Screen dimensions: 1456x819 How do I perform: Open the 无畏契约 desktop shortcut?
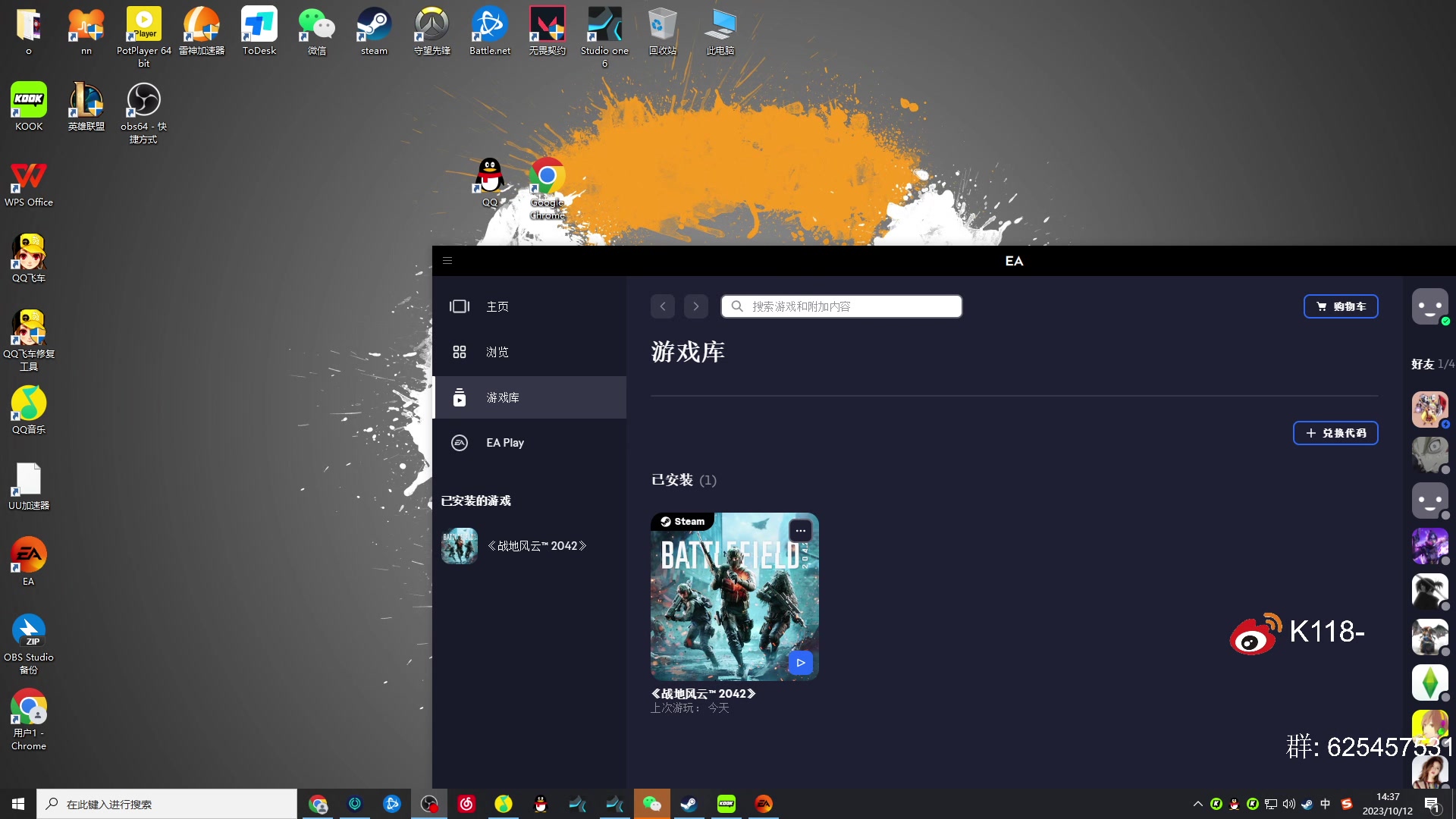click(x=548, y=32)
